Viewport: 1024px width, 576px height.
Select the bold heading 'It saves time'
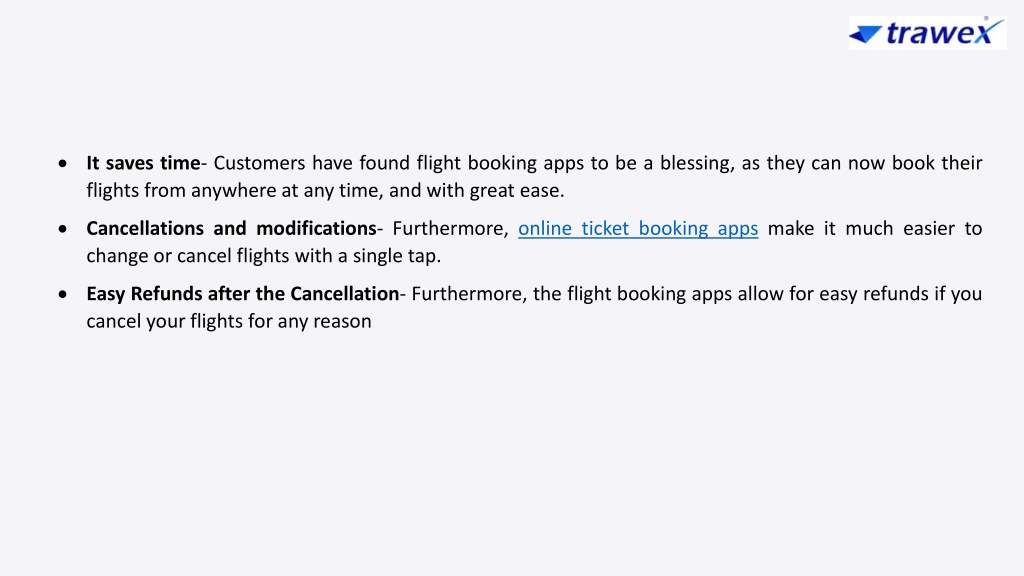click(143, 163)
